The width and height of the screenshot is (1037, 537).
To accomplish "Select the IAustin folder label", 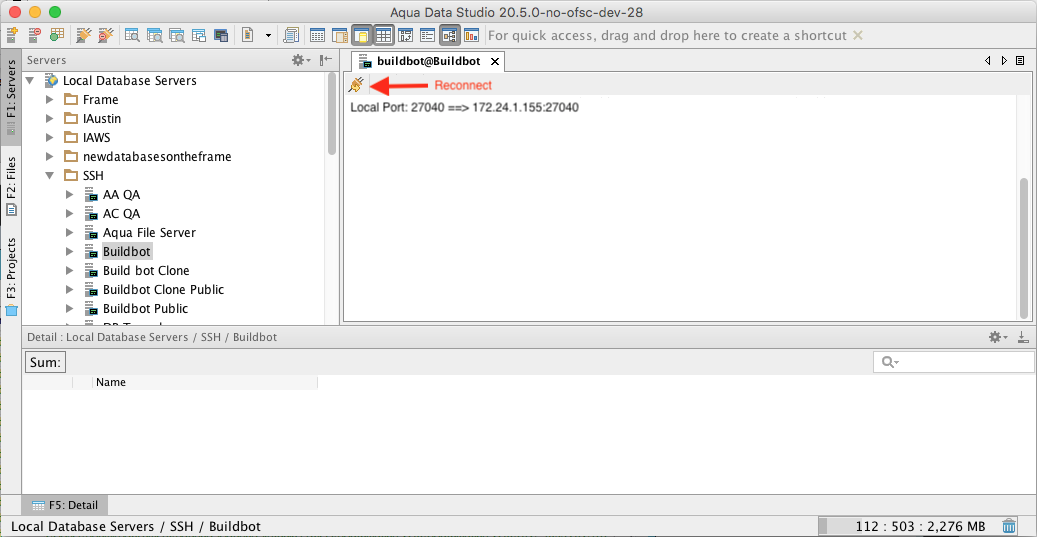I will pyautogui.click(x=102, y=119).
